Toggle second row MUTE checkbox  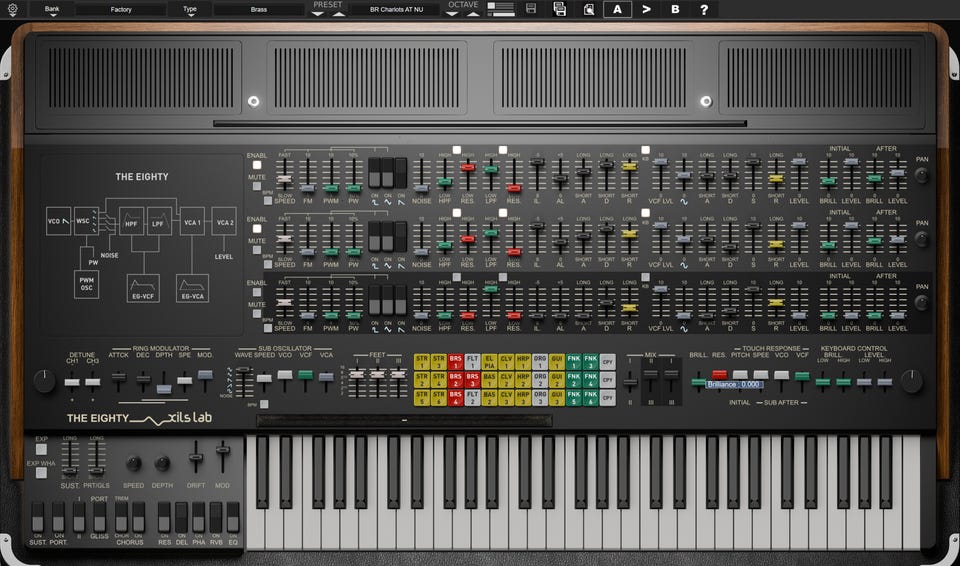[257, 250]
